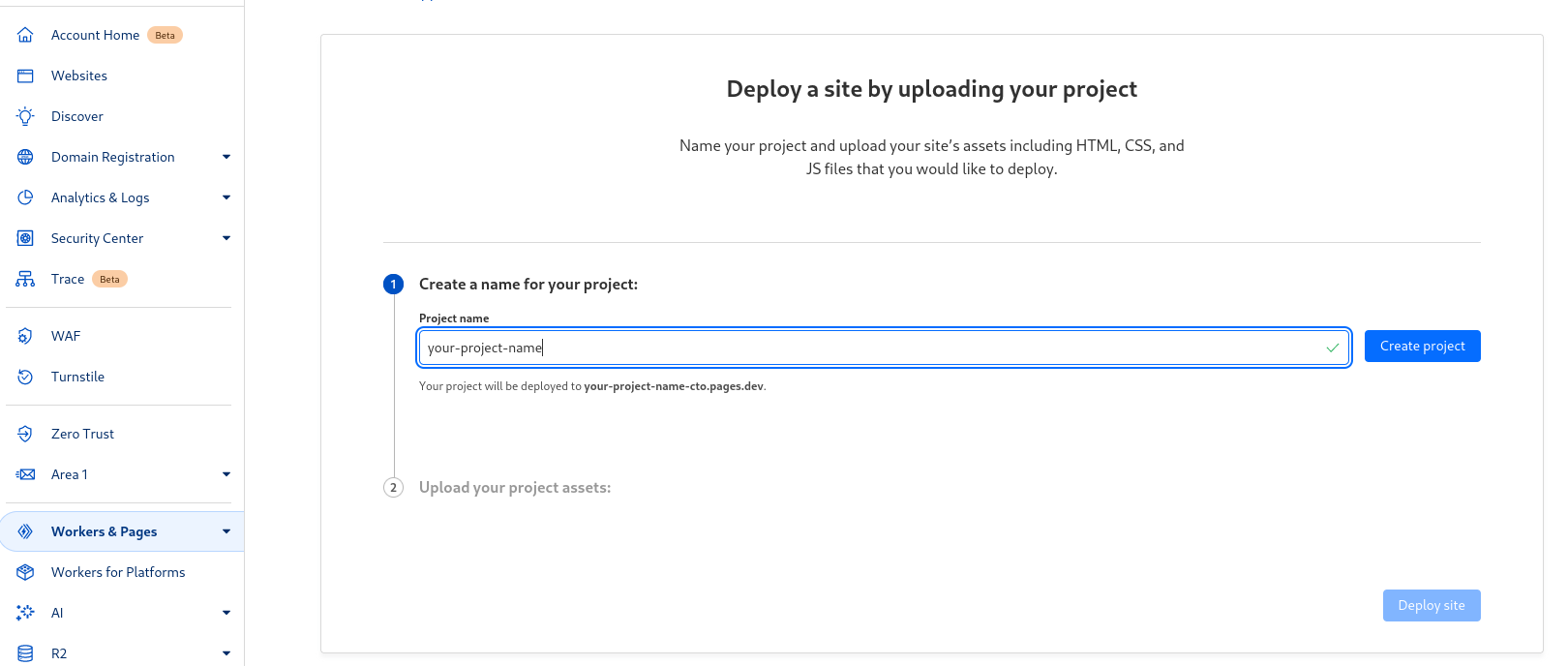The height and width of the screenshot is (666, 1568).
Task: Select the Trace icon in sidebar
Action: [x=24, y=279]
